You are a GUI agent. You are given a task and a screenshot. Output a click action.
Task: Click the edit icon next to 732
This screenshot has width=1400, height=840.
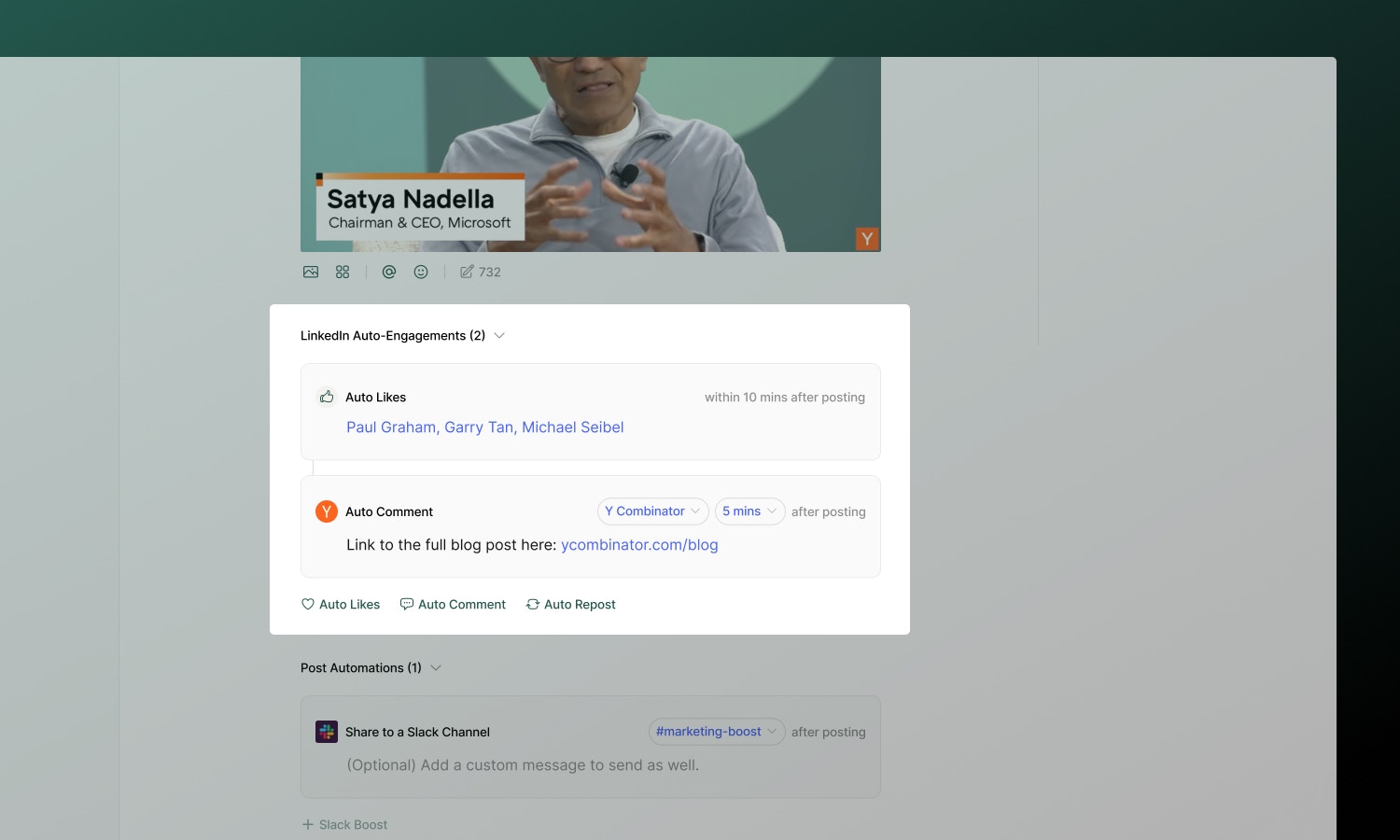pyautogui.click(x=467, y=271)
